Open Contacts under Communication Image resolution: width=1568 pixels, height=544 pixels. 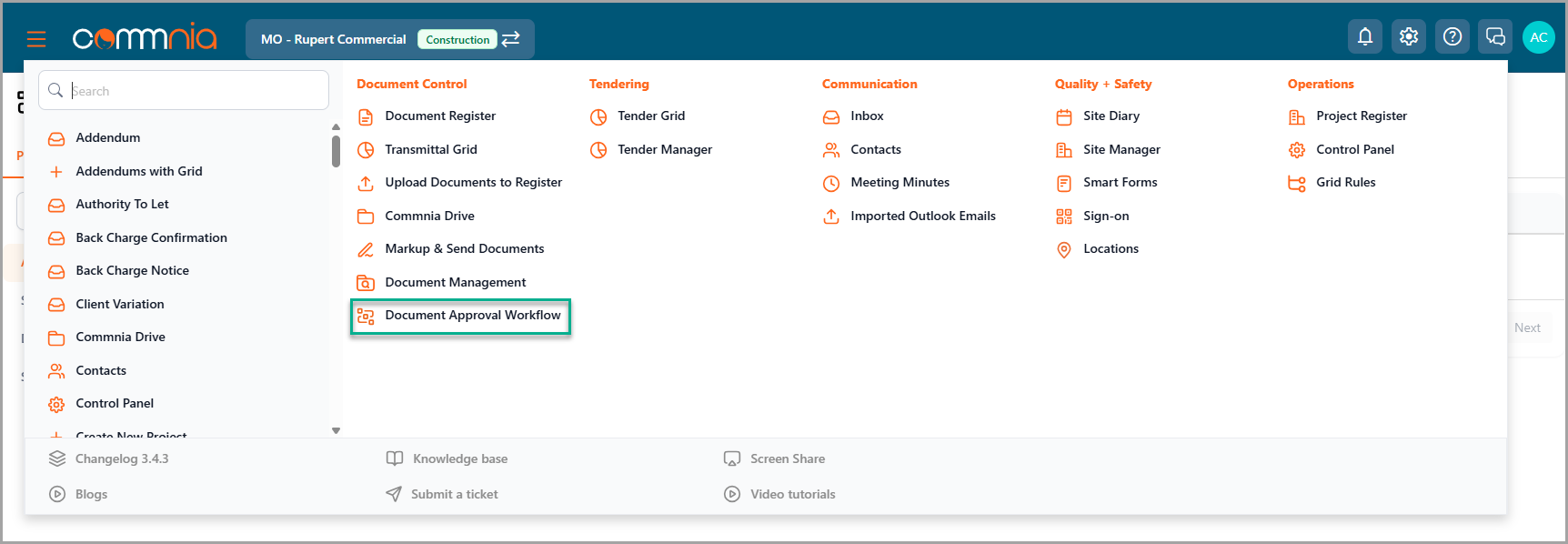tap(876, 149)
